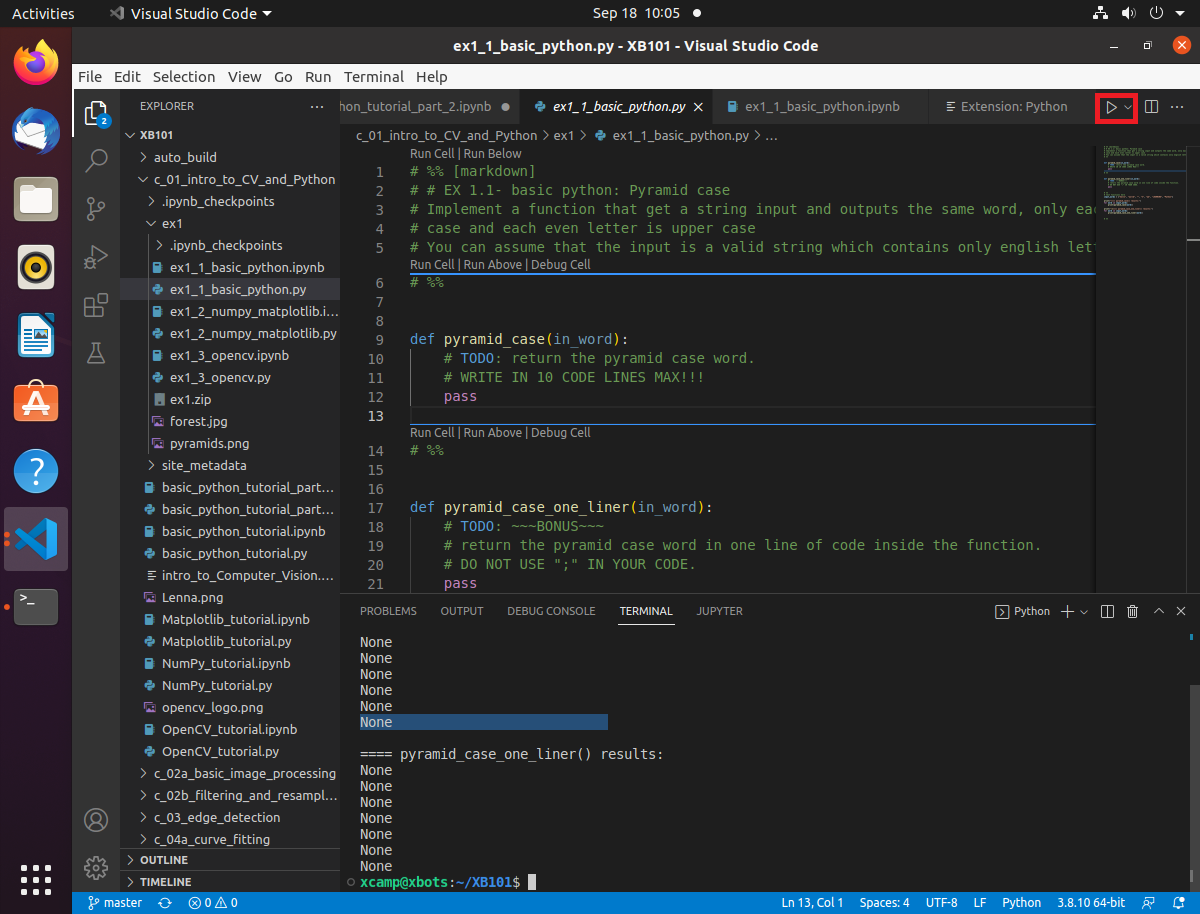Click Debug Cell above line 6
This screenshot has width=1200, height=914.
coord(560,265)
